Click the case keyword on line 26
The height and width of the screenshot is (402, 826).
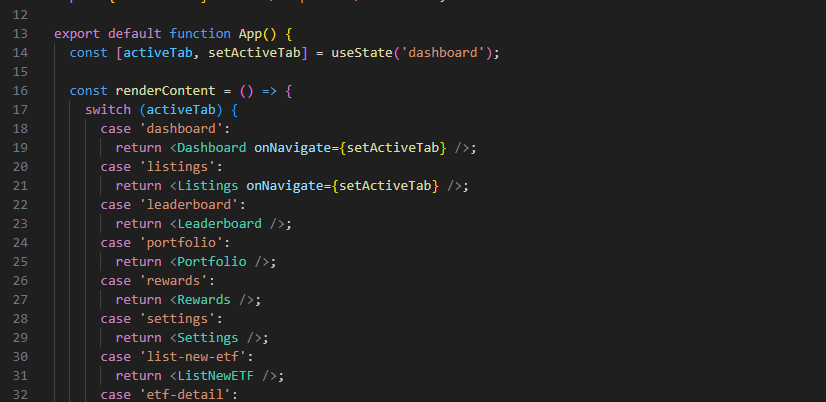coord(115,280)
